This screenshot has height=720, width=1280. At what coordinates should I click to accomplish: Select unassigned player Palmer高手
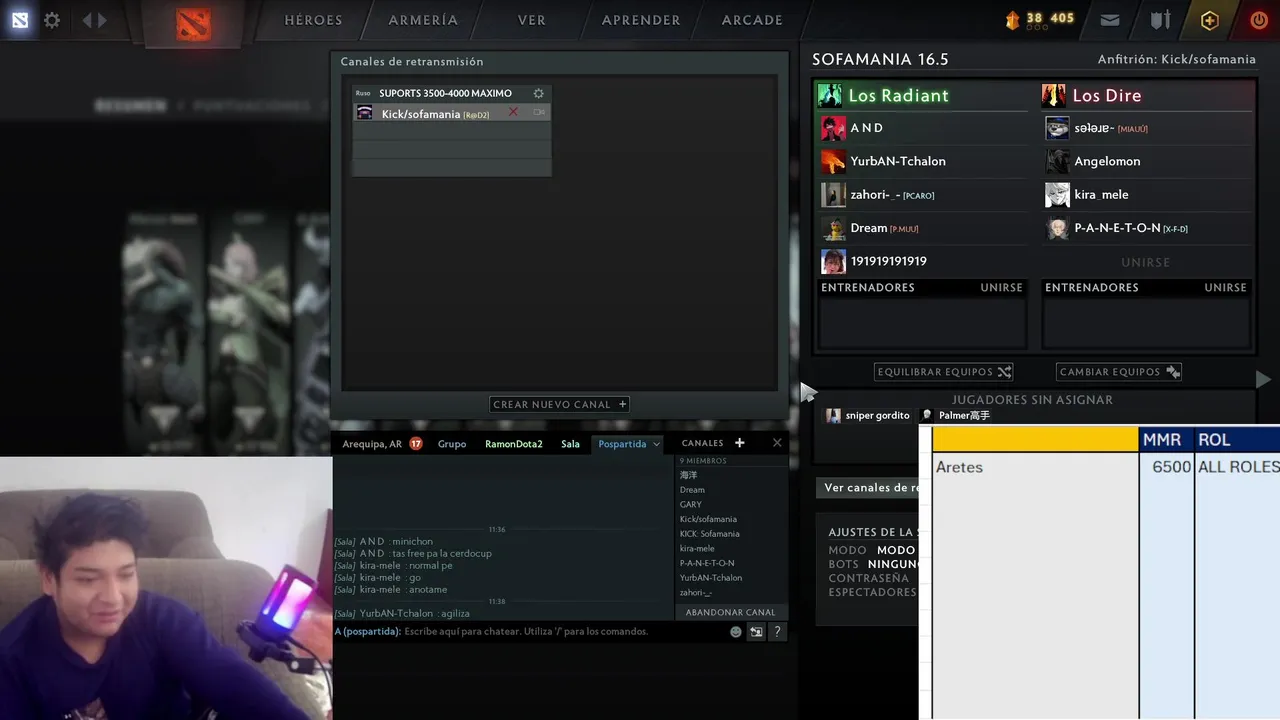coord(955,416)
